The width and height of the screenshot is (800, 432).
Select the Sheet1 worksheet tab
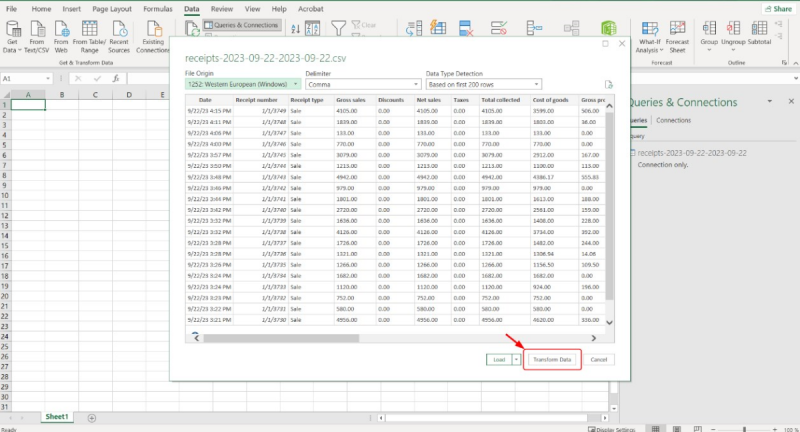click(56, 416)
